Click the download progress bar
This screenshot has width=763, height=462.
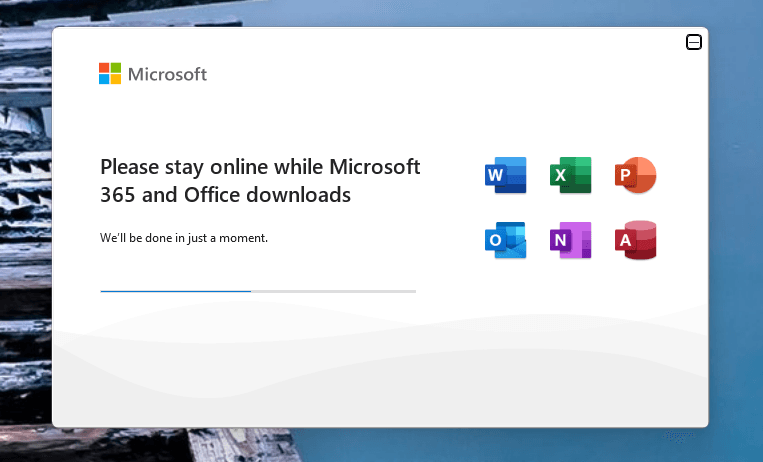point(258,291)
